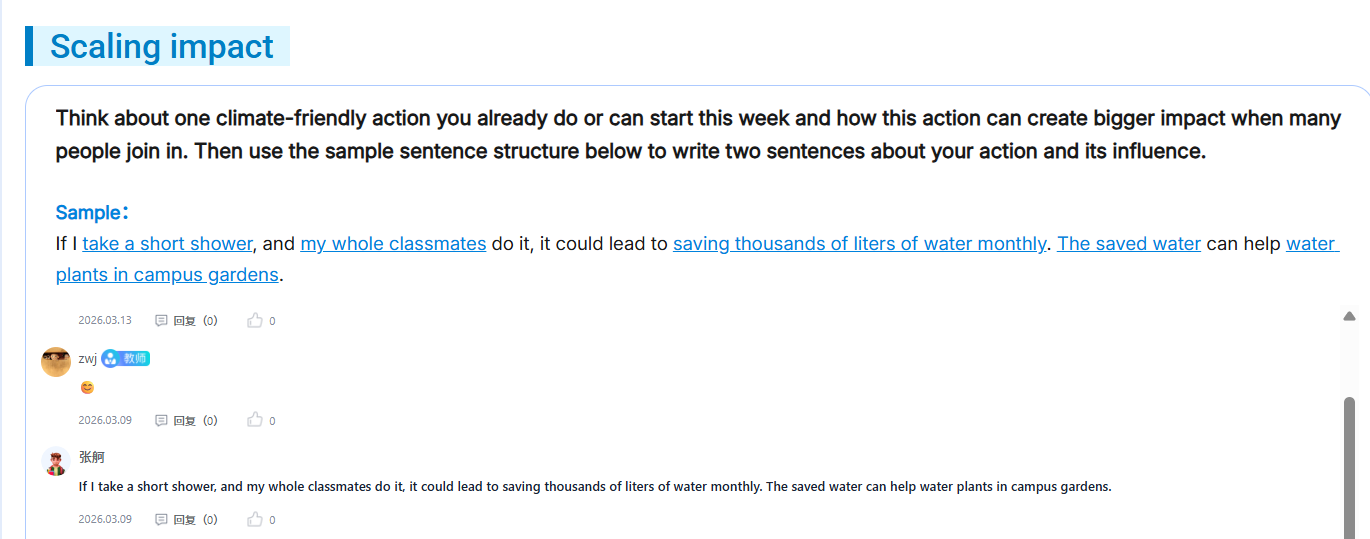This screenshot has width=1370, height=539.
Task: Click the 'take a short shower' link
Action: coord(167,243)
